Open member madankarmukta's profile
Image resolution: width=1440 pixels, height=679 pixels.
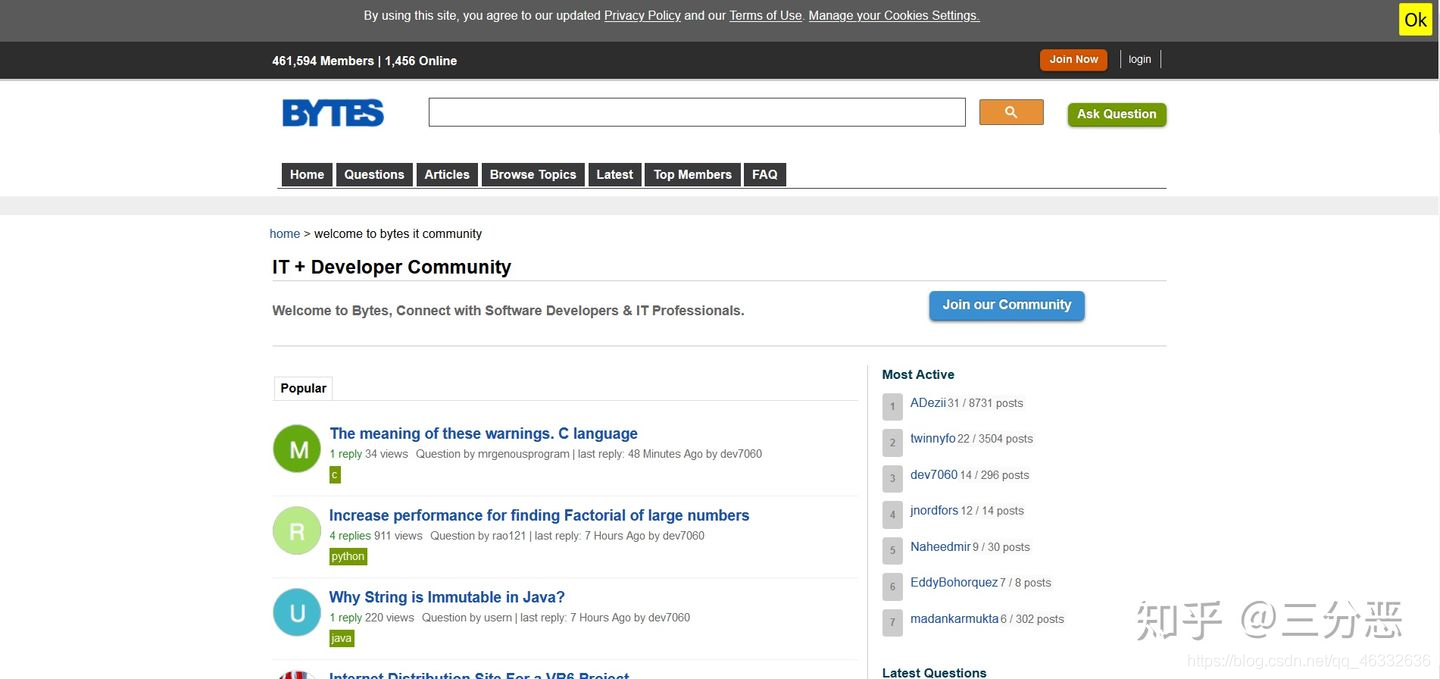coord(954,619)
